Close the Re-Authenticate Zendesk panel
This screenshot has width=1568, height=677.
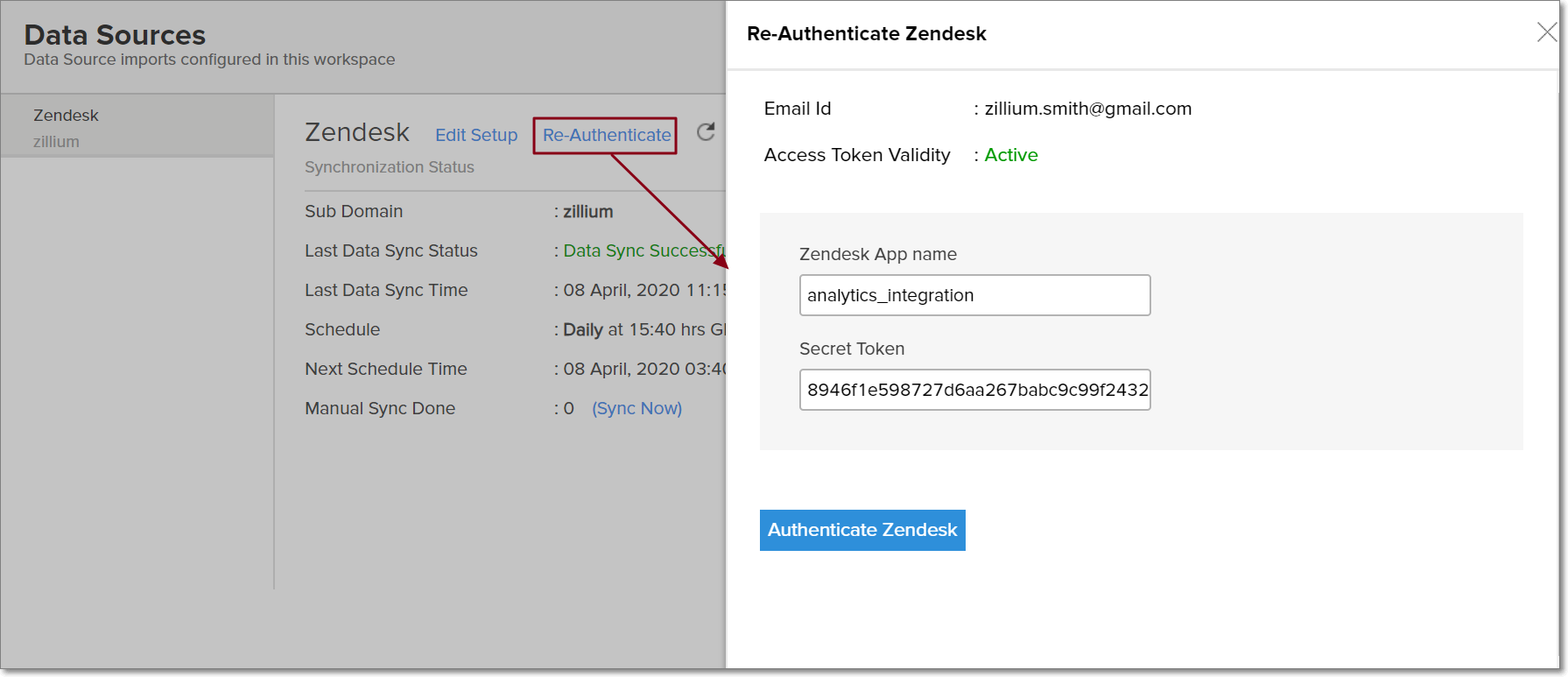1546,32
